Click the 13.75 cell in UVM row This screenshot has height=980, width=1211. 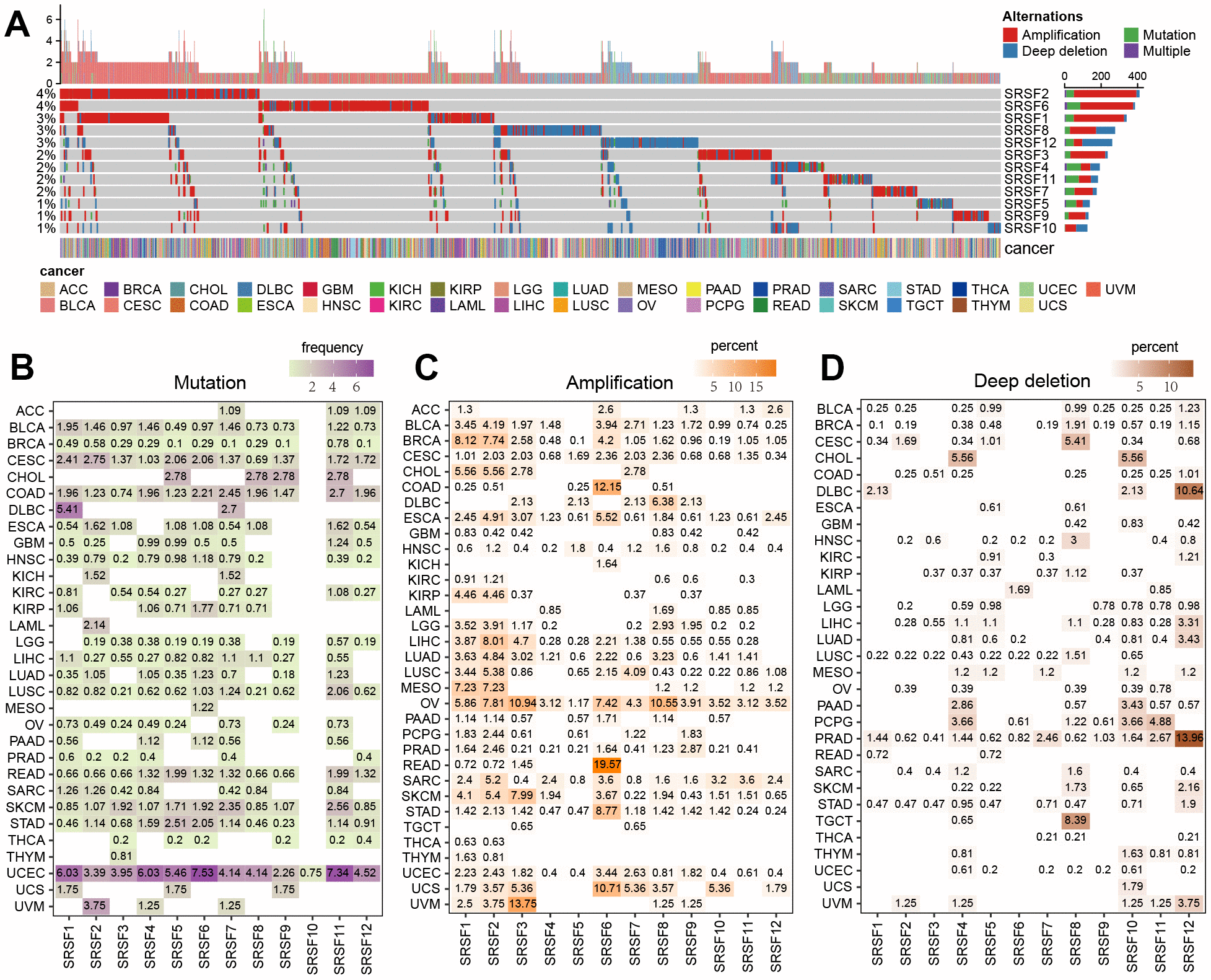tap(522, 903)
